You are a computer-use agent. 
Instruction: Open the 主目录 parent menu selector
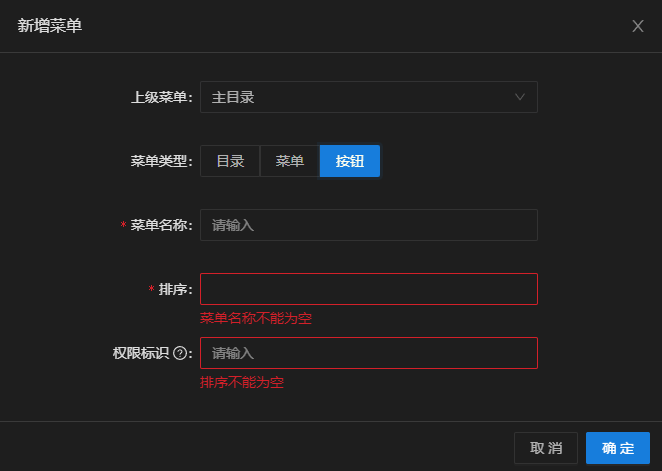point(369,97)
